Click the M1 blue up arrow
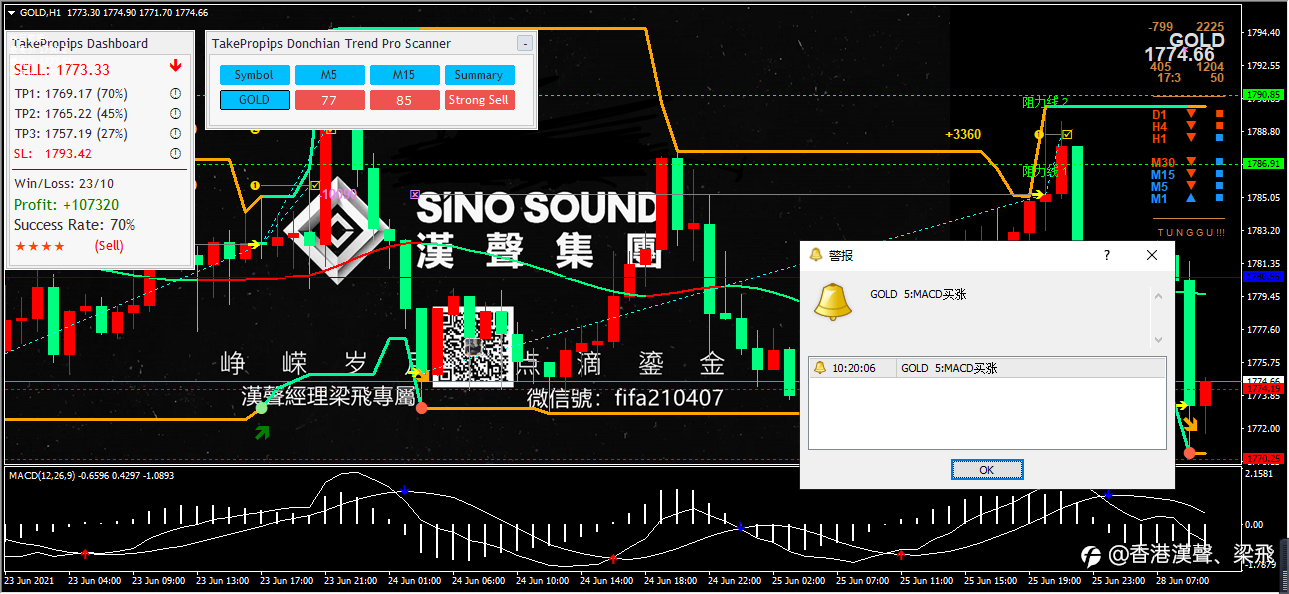Image resolution: width=1289 pixels, height=594 pixels. pyautogui.click(x=1191, y=198)
